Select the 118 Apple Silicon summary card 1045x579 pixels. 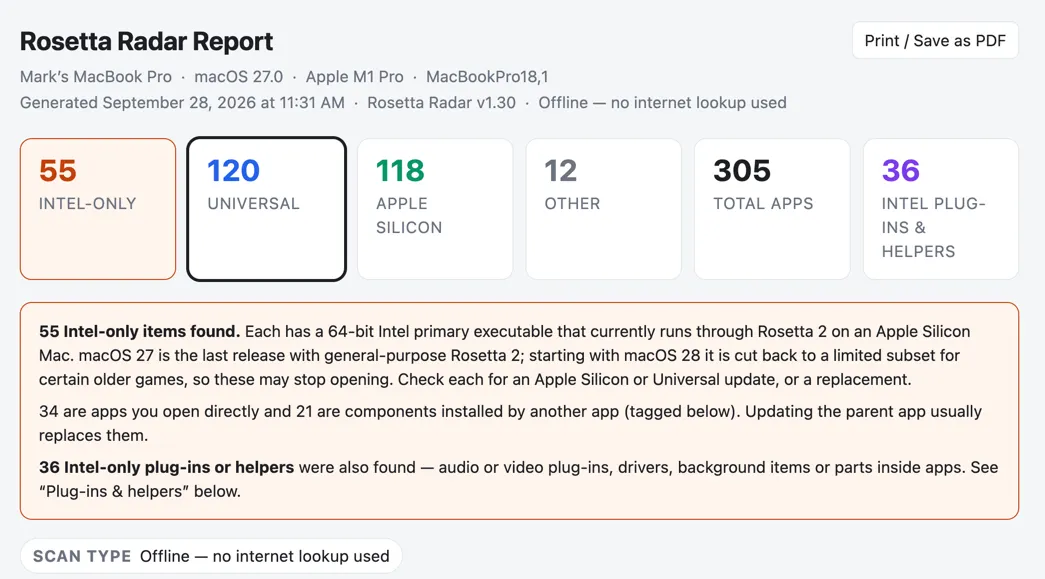[x=435, y=209]
